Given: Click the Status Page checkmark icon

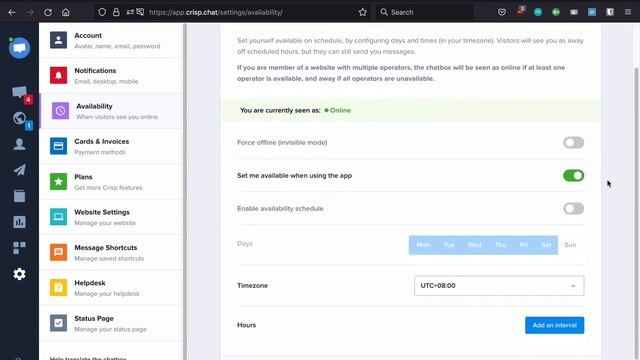Looking at the screenshot, I should click(58, 323).
